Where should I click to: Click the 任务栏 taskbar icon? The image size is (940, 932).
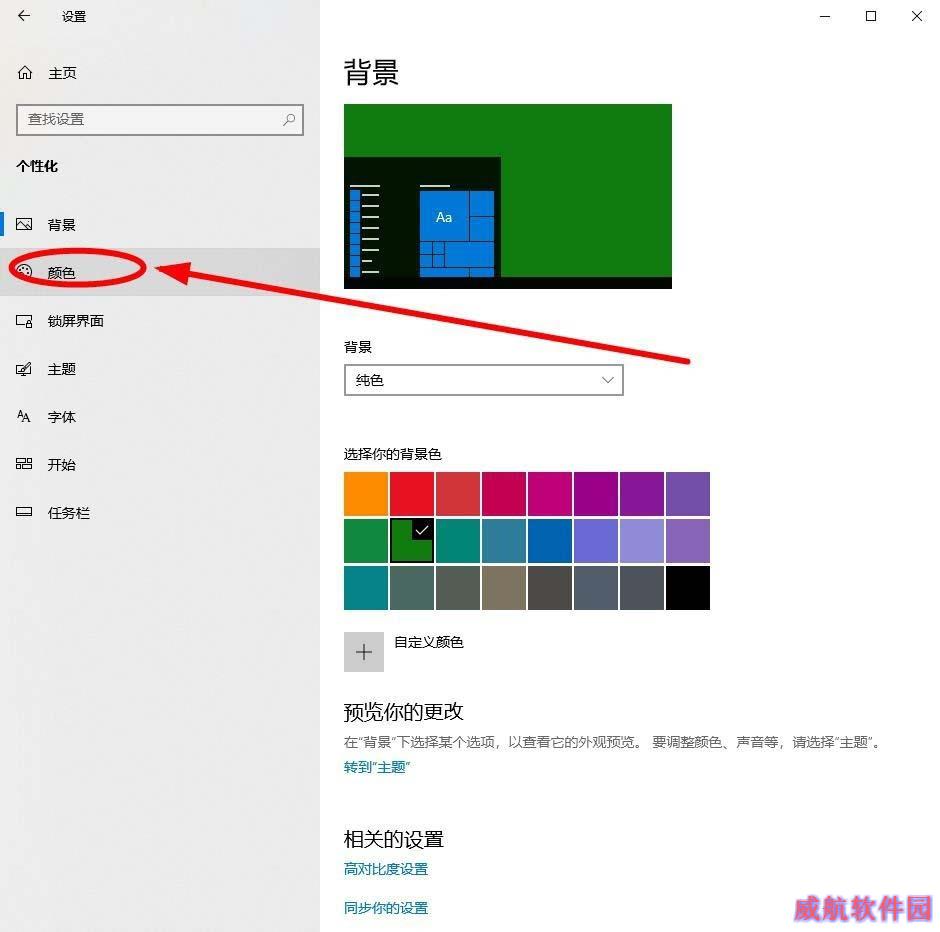click(x=24, y=512)
